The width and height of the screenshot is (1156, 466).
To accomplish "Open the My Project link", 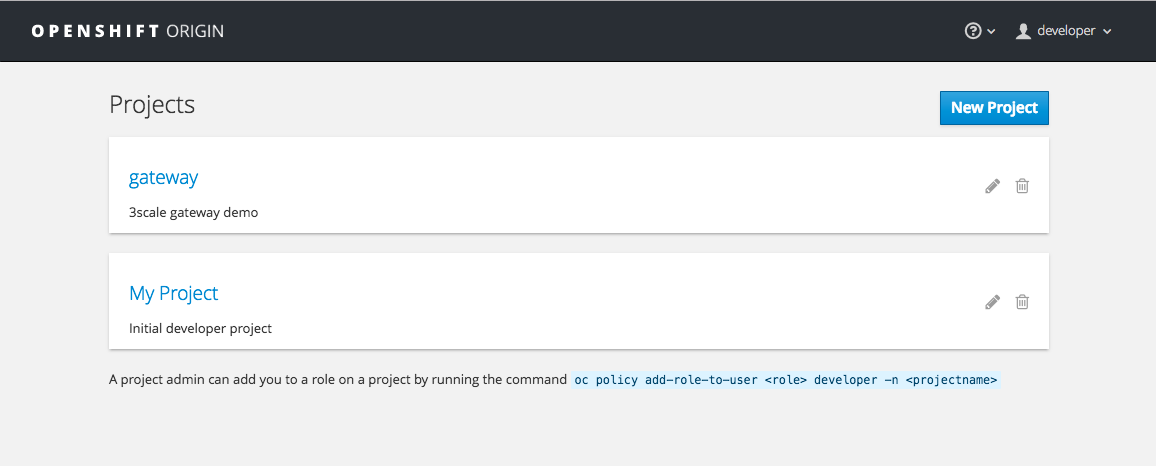I will tap(173, 293).
